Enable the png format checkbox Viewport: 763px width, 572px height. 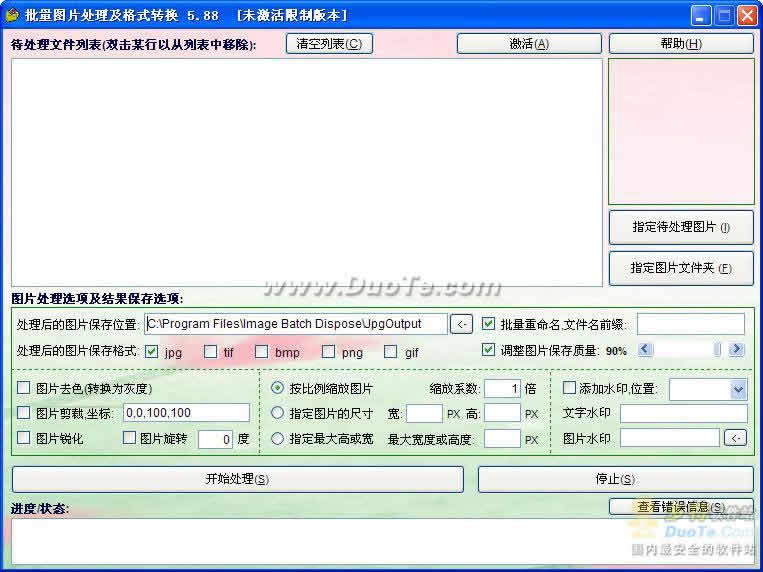coord(328,351)
